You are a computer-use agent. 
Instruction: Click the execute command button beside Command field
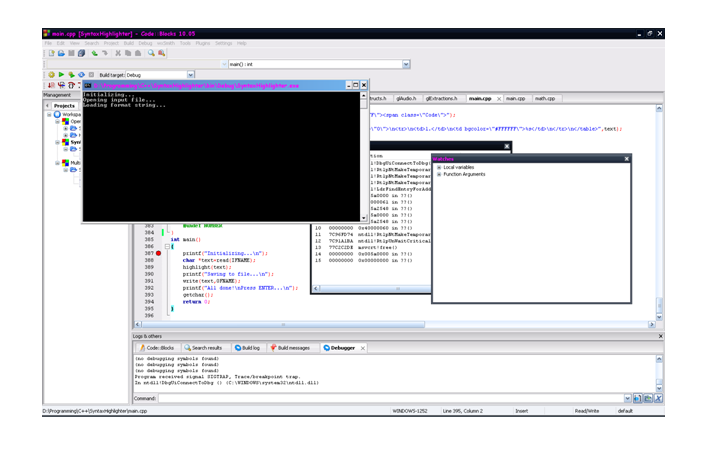(637, 398)
